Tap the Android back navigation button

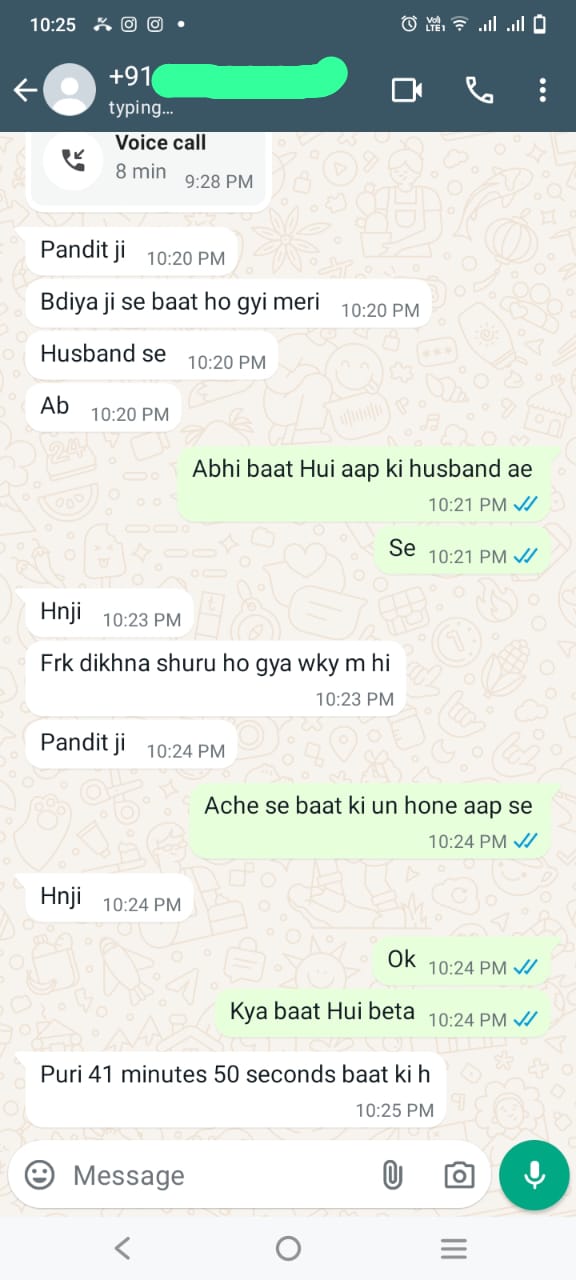tap(122, 1247)
